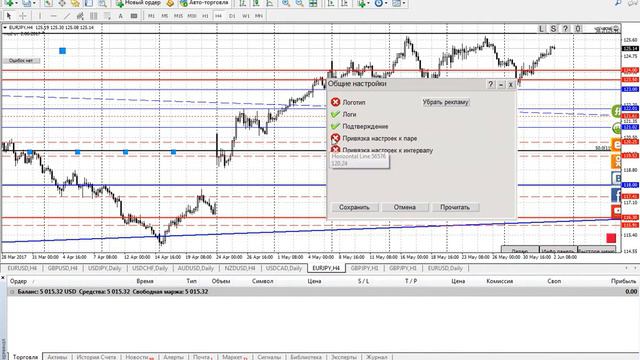Click the Авто-торговля button
The width and height of the screenshot is (640, 360).
tap(204, 3)
